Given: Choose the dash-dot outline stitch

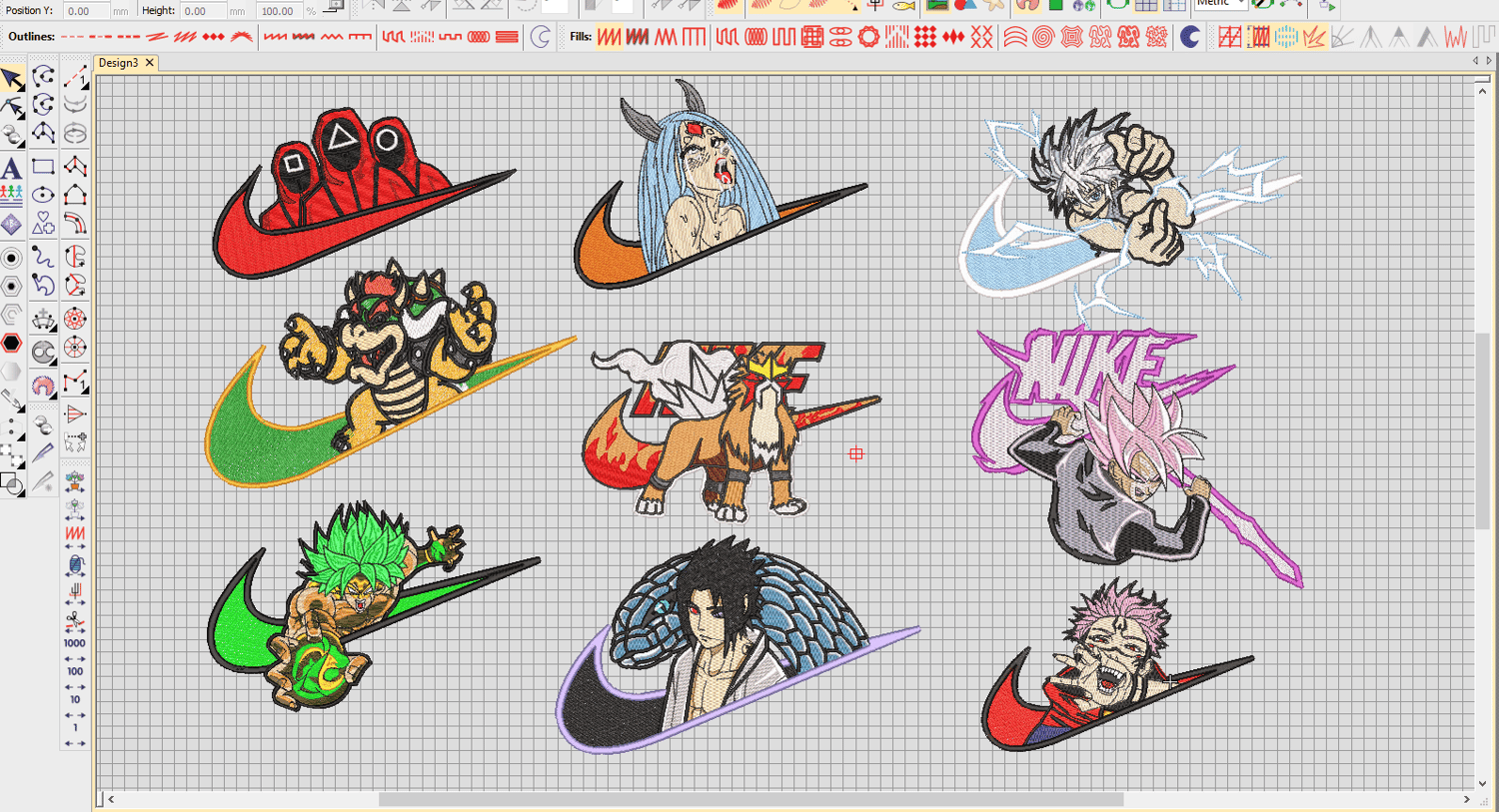Looking at the screenshot, I should tap(100, 37).
